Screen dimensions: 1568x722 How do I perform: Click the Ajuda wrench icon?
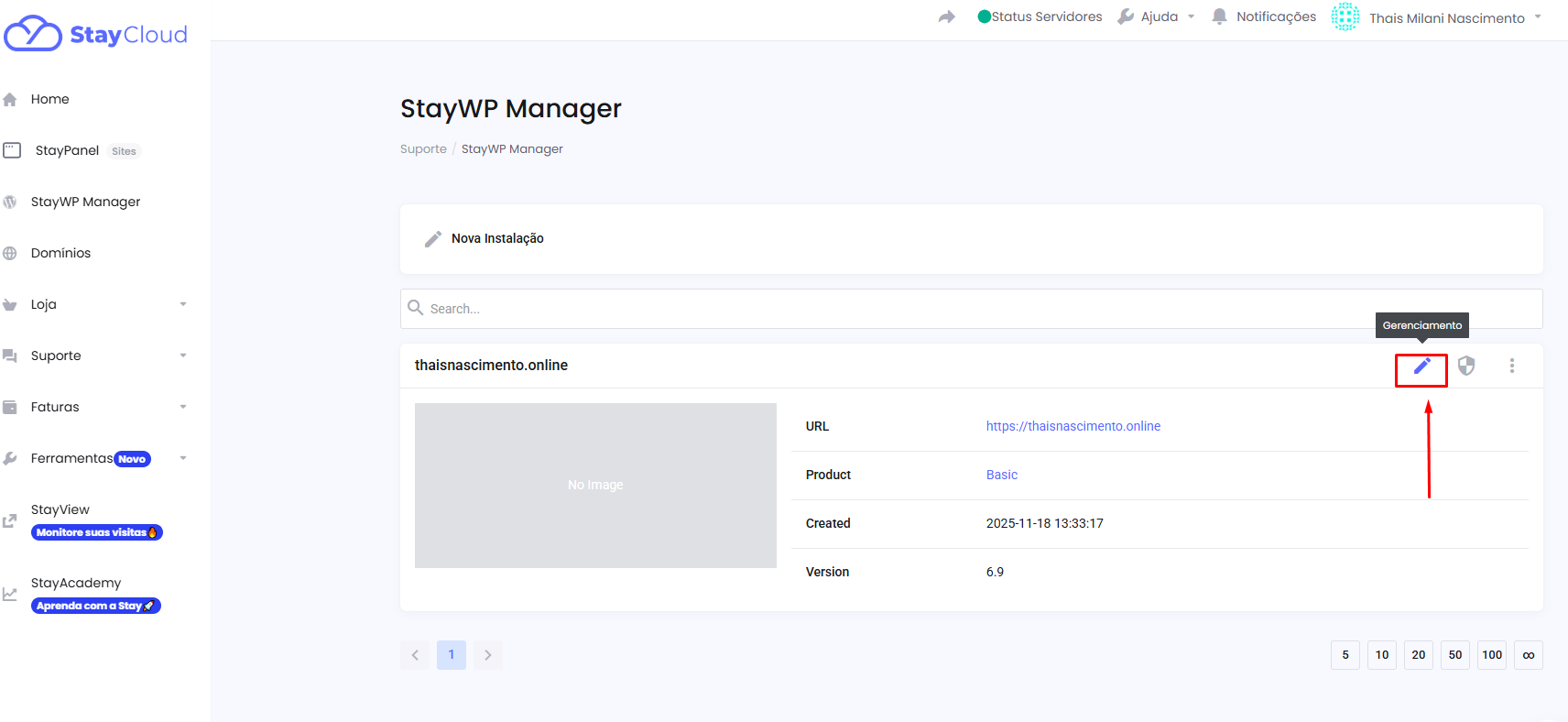point(1126,16)
